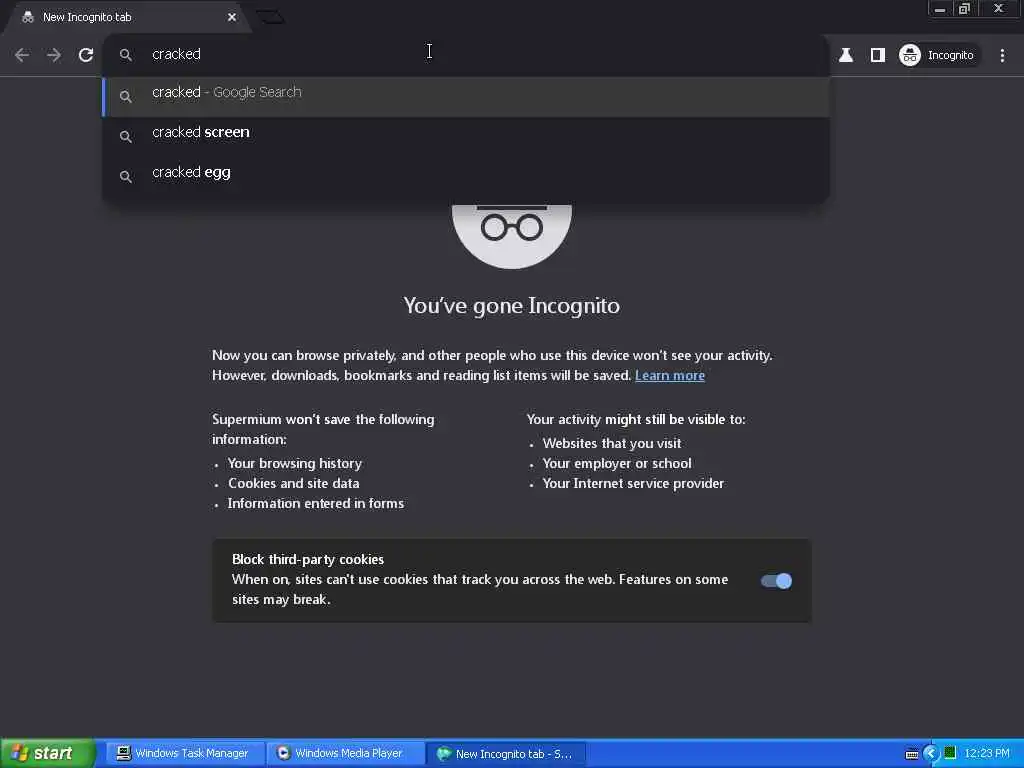Reload the page with refresh icon

(86, 55)
